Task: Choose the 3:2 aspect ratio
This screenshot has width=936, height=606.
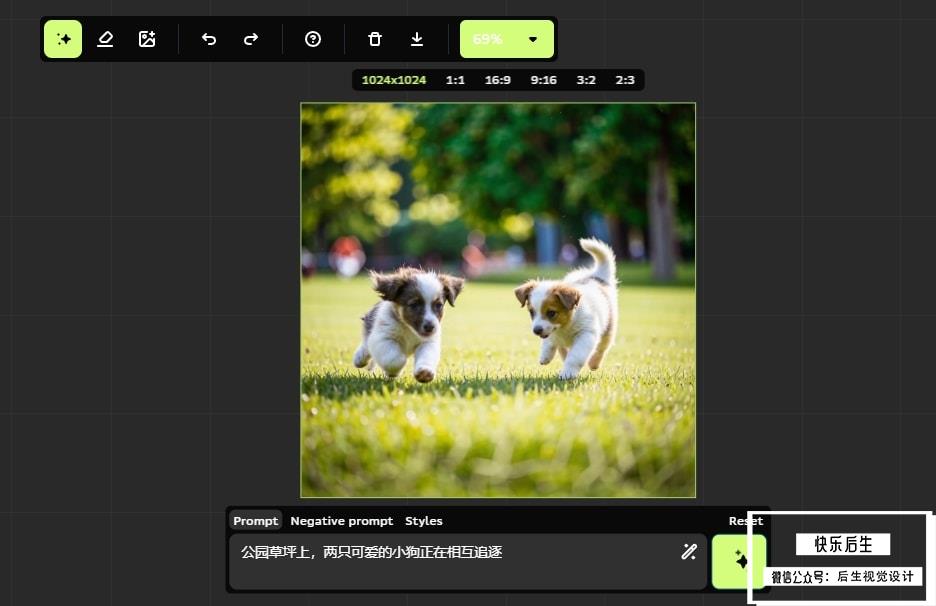Action: coord(586,80)
